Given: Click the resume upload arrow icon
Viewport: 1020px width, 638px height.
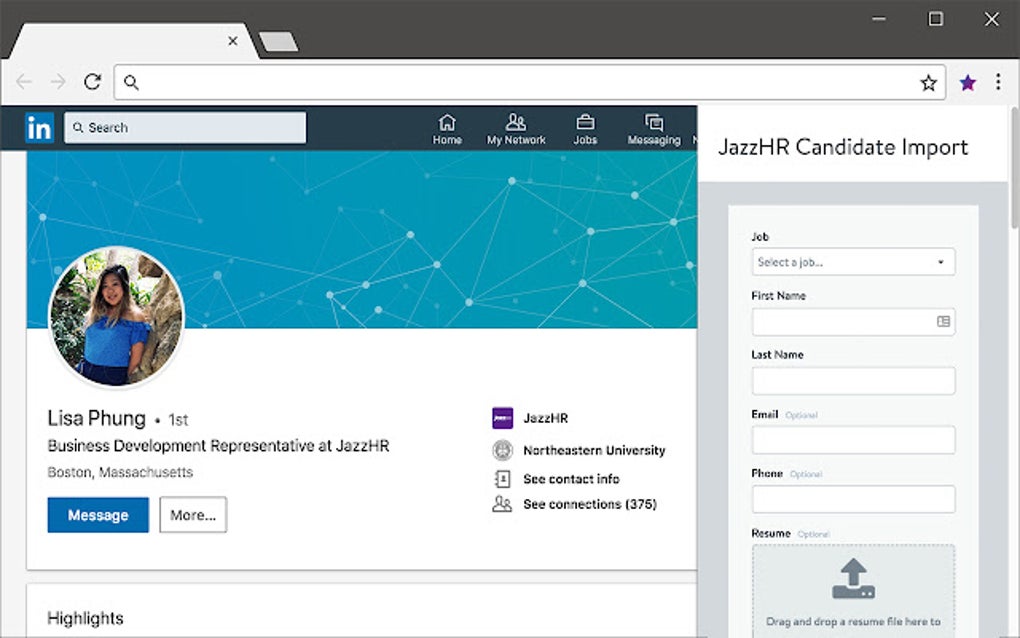Looking at the screenshot, I should (853, 579).
